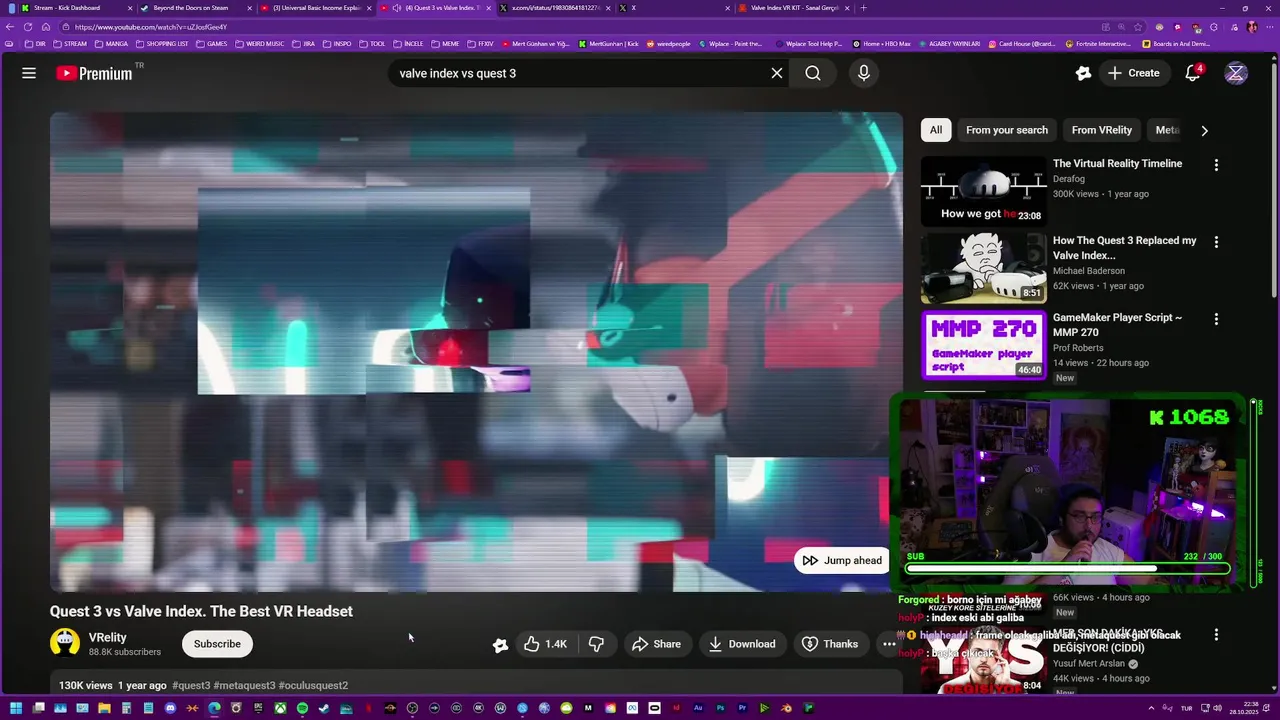The width and height of the screenshot is (1280, 720).
Task: Select the partially hidden Meta chip
Action: coord(1167,130)
